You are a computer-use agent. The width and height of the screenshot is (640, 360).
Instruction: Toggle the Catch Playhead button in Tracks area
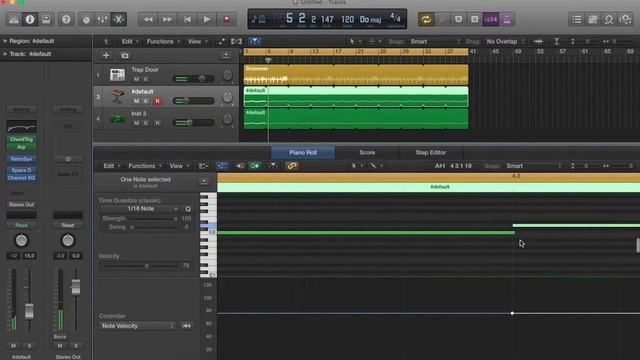click(x=255, y=41)
